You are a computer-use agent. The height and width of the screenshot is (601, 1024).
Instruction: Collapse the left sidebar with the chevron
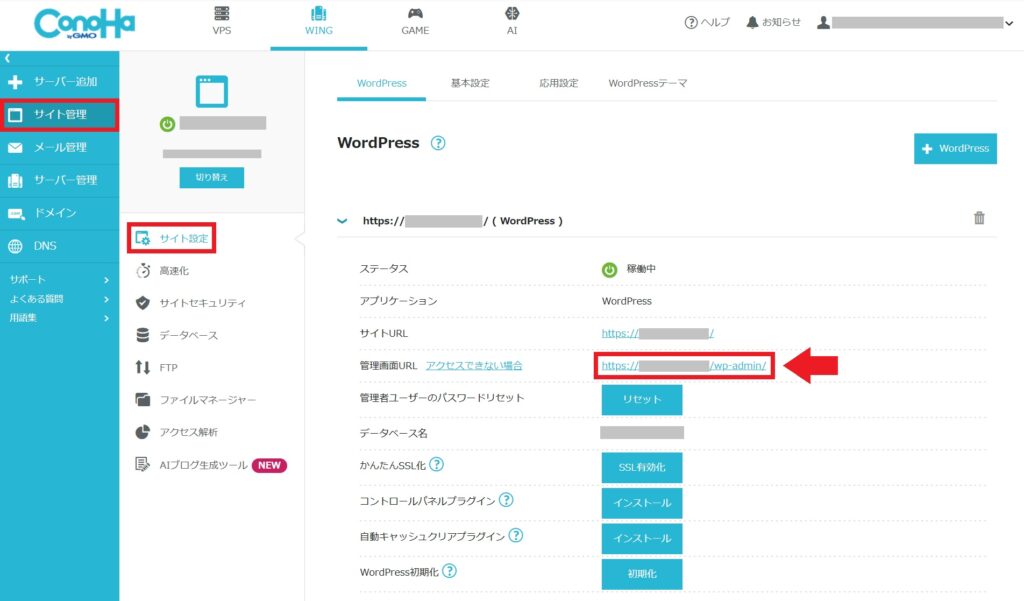coord(7,58)
